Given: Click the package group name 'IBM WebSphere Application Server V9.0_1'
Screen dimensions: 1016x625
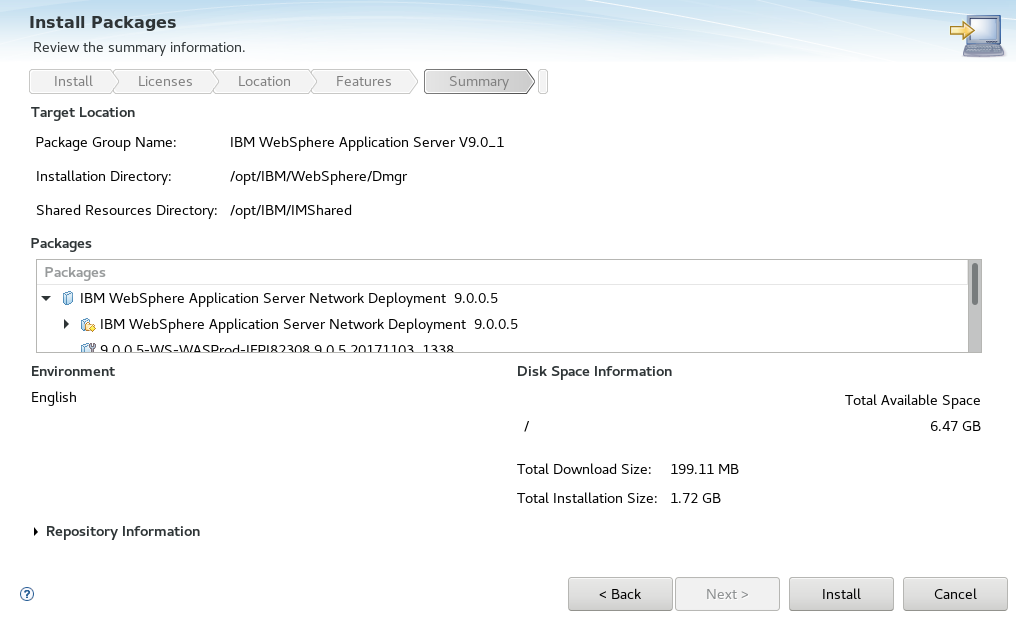Looking at the screenshot, I should tap(367, 142).
